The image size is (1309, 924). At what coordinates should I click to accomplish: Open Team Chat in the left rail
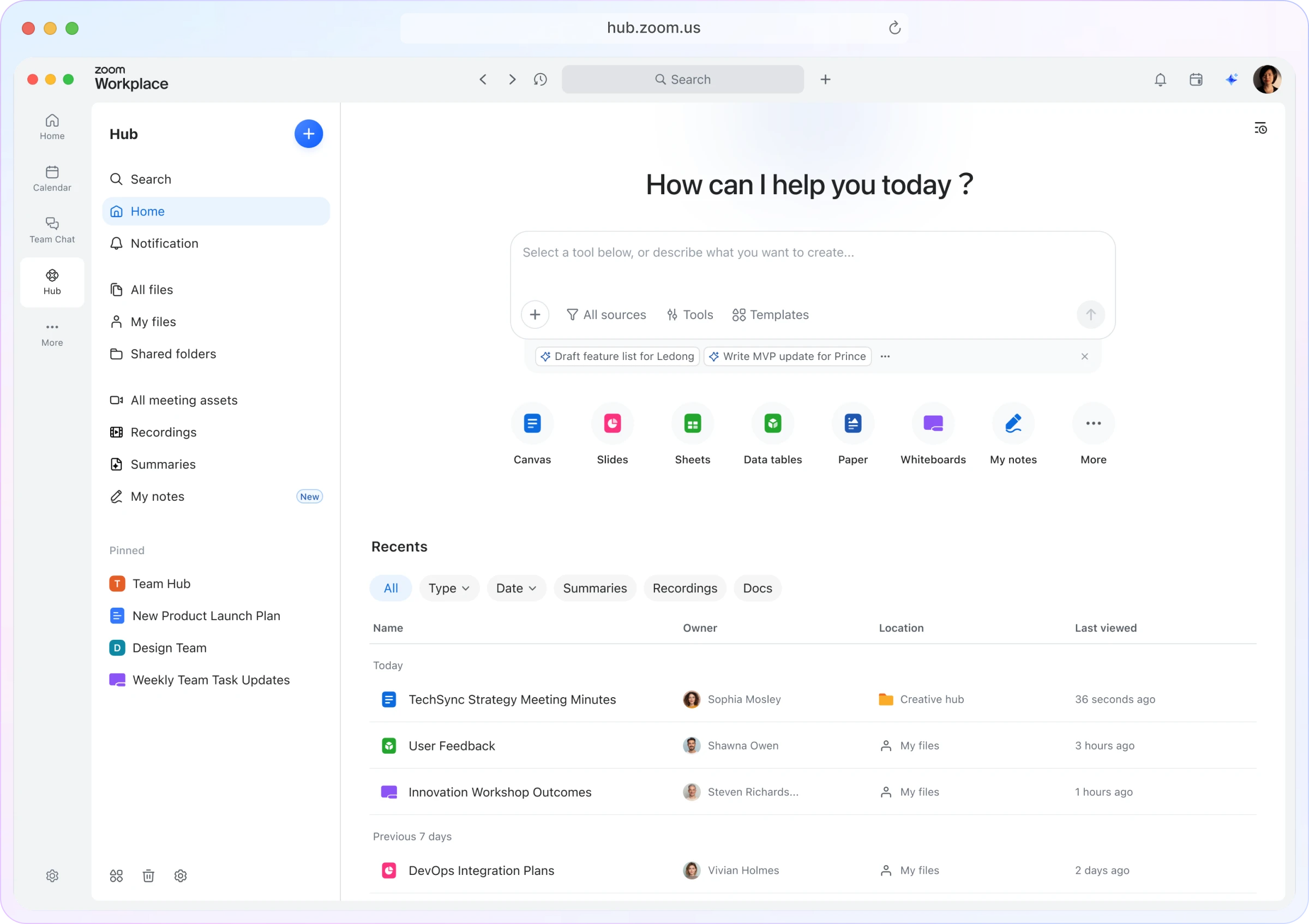(x=52, y=230)
